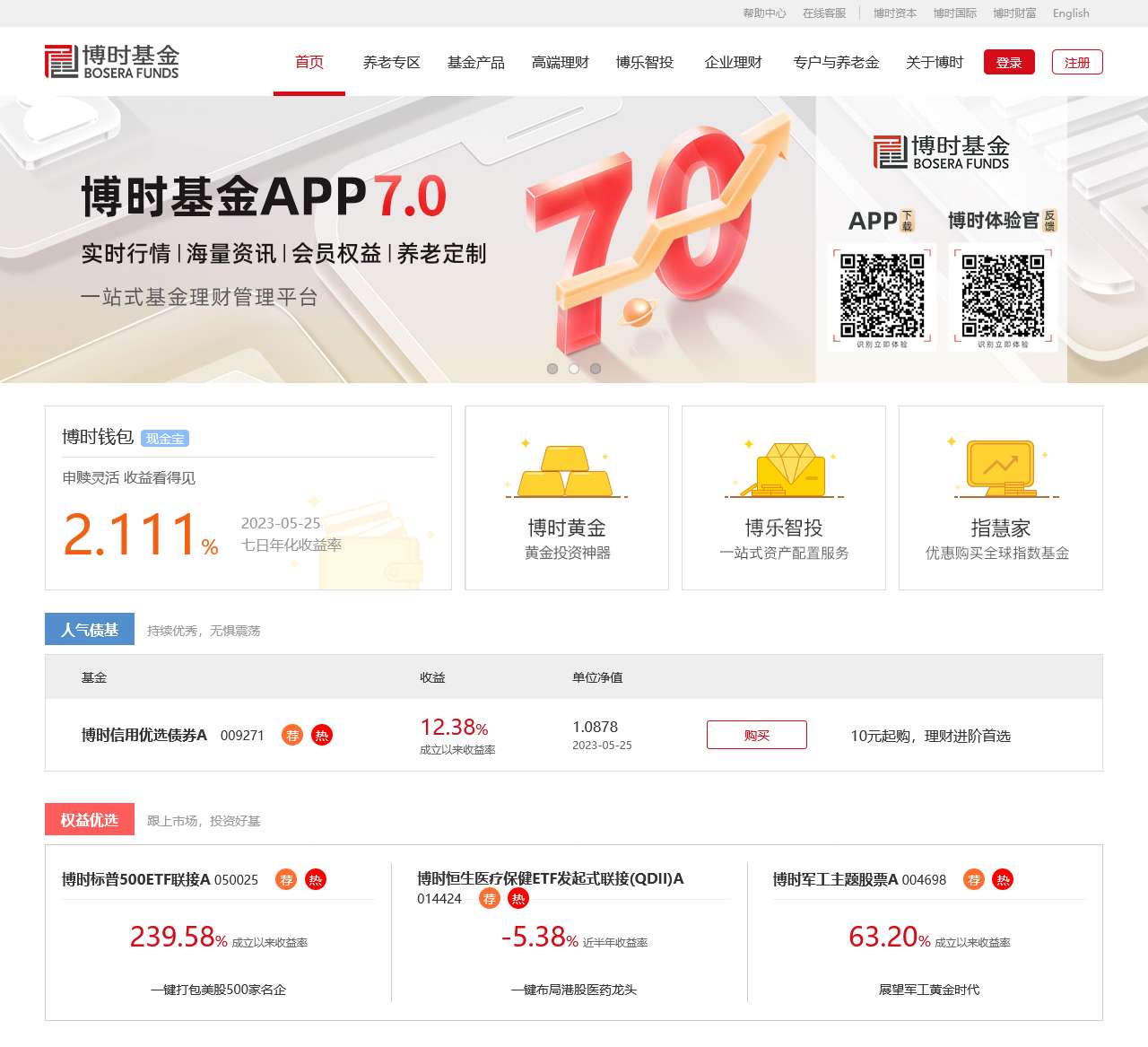1148x1047 pixels.
Task: Click the 注册 register button
Action: point(1077,62)
